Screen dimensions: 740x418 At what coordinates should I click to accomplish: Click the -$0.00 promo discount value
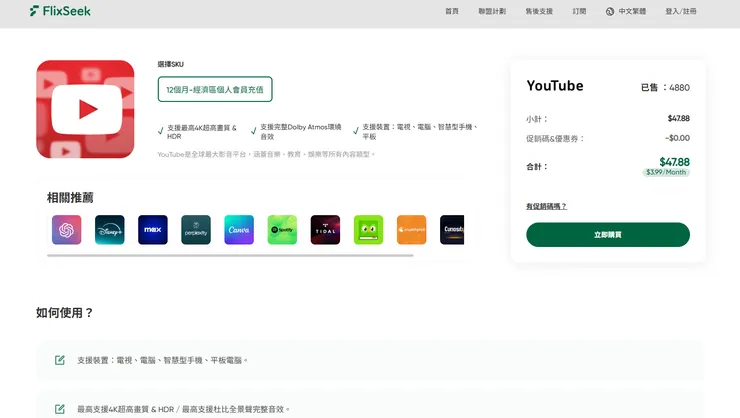pos(677,138)
